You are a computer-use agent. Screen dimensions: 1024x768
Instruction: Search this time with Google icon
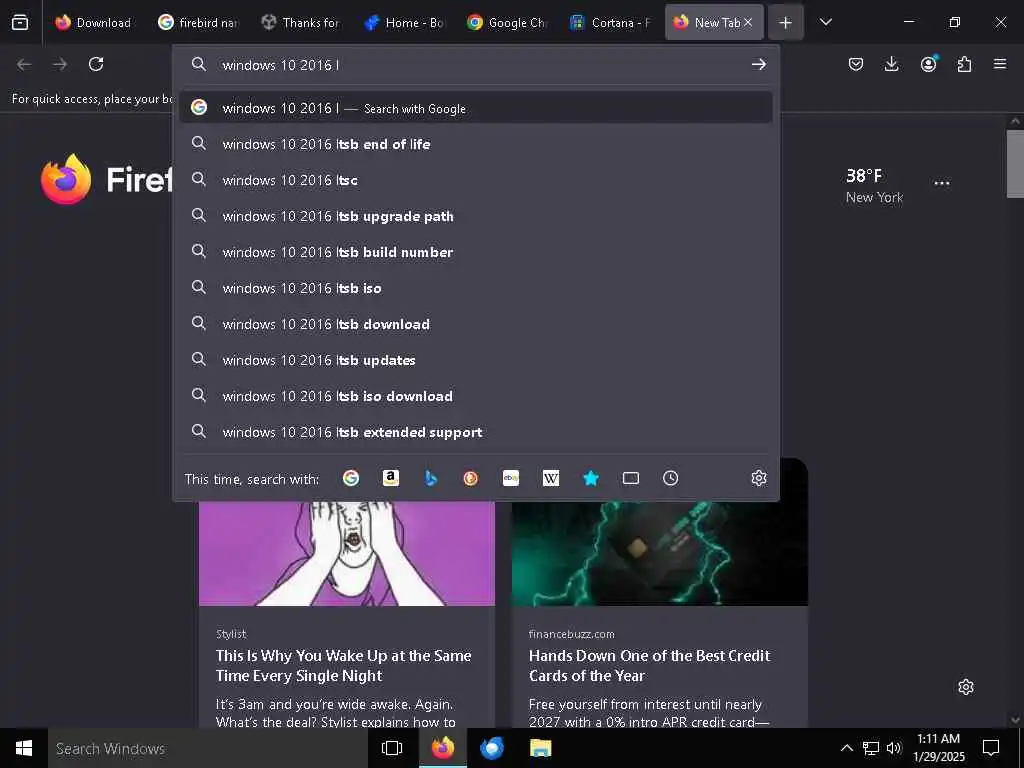pos(351,478)
